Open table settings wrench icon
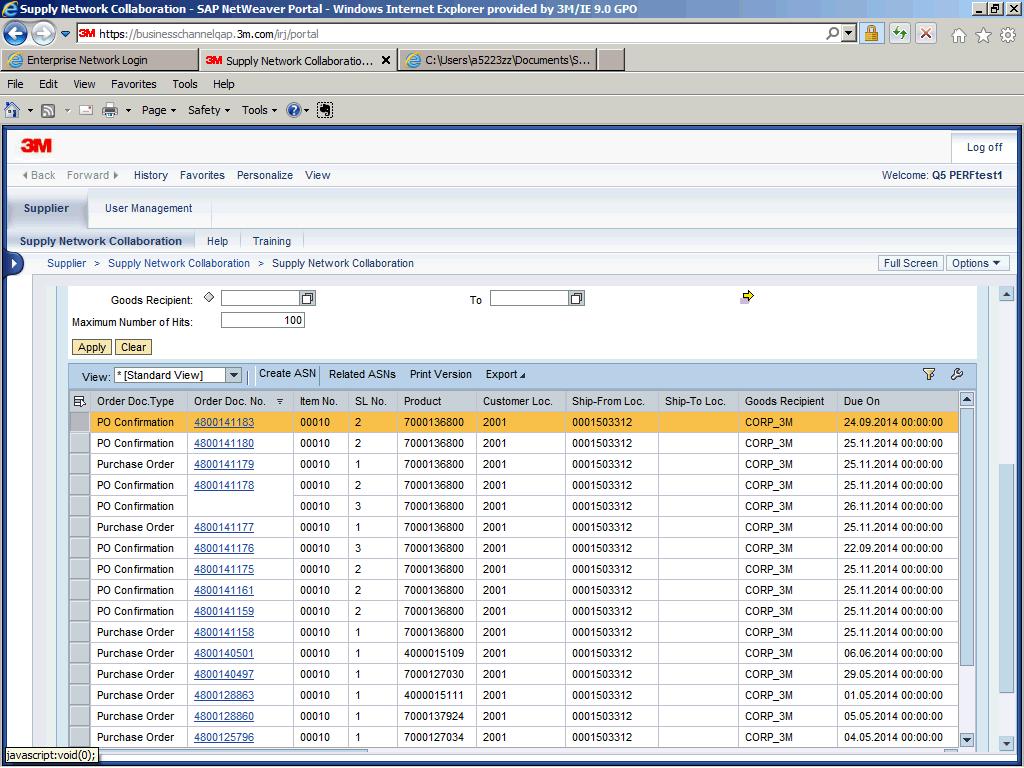This screenshot has width=1024, height=768. [957, 374]
